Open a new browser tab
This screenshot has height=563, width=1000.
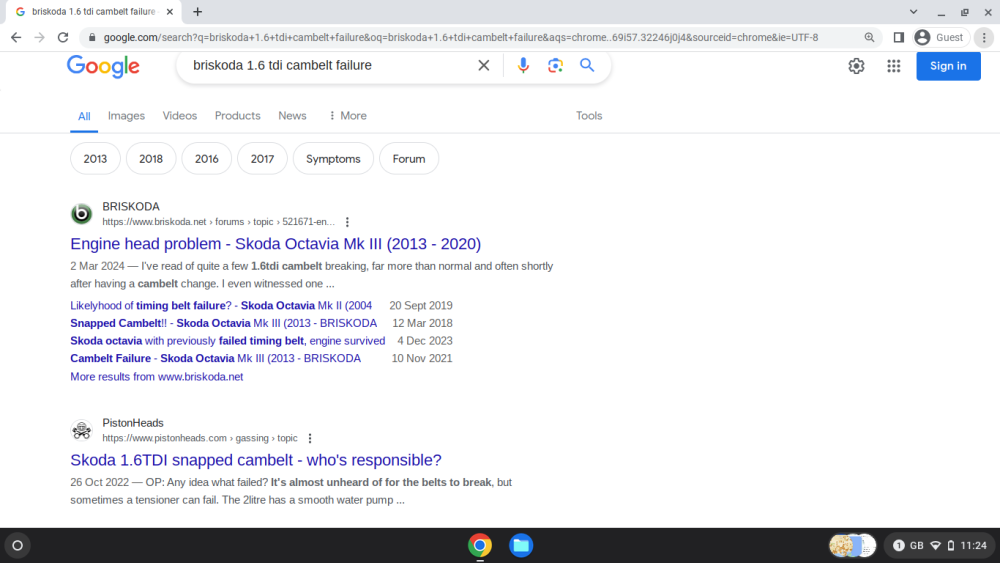point(198,11)
